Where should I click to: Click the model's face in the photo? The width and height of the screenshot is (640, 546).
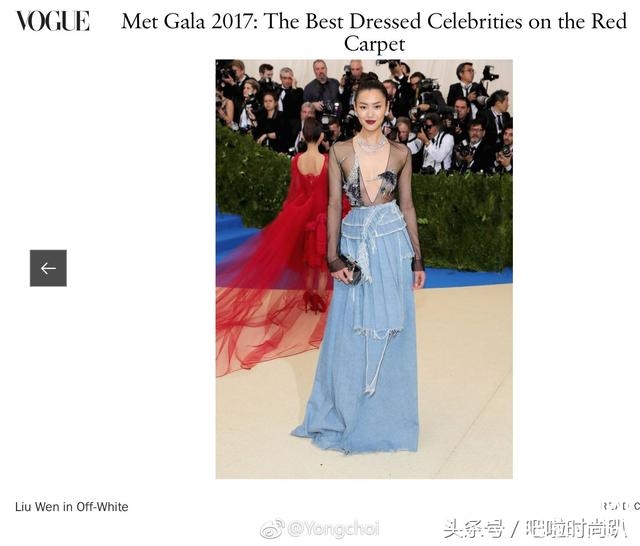[369, 108]
